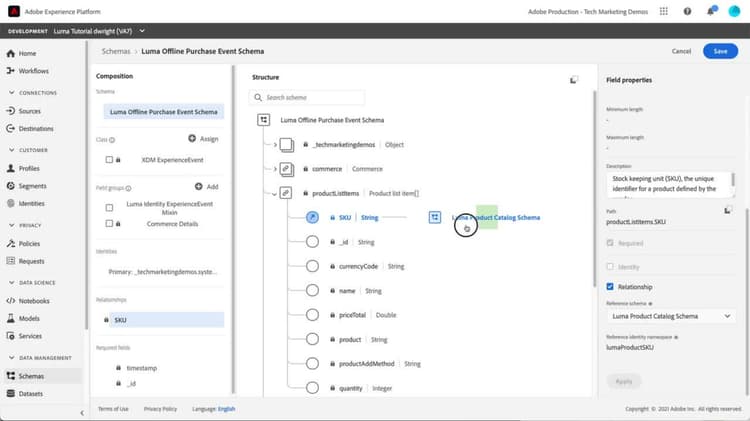Select the currencyCode field circle

pyautogui.click(x=312, y=266)
